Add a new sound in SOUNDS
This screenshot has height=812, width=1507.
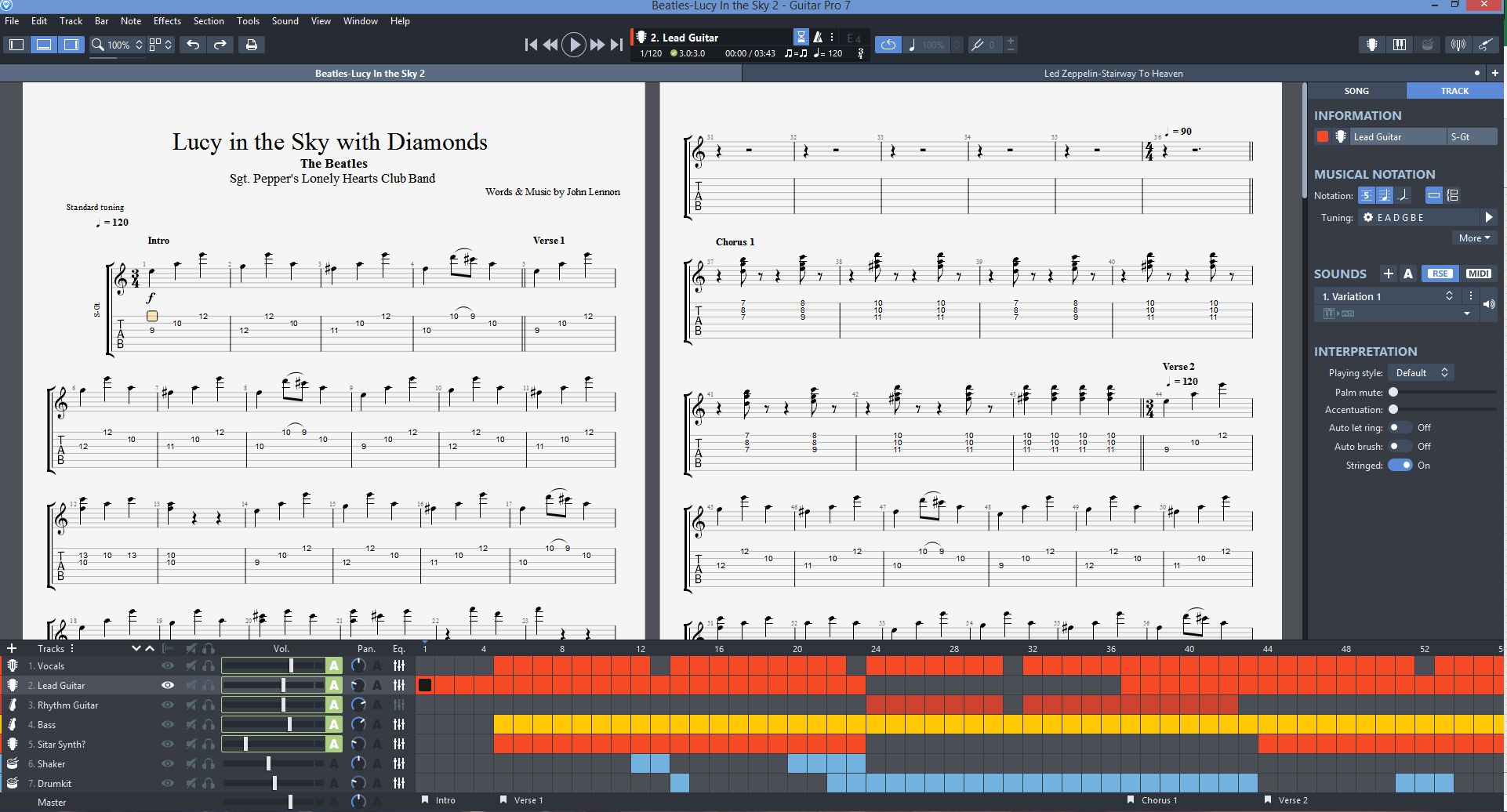[x=1389, y=274]
